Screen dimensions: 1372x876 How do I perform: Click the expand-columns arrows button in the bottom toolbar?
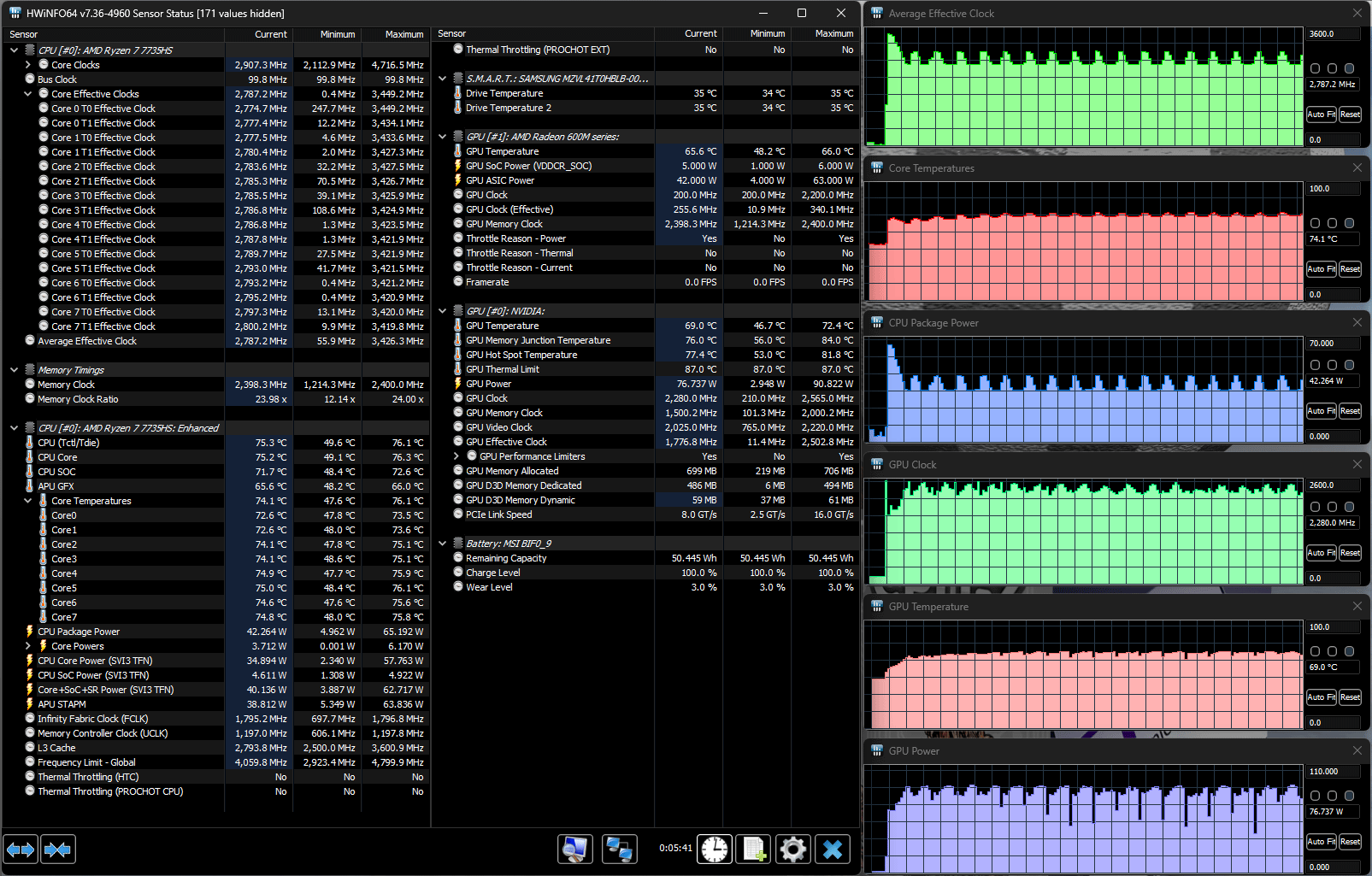pyautogui.click(x=21, y=850)
